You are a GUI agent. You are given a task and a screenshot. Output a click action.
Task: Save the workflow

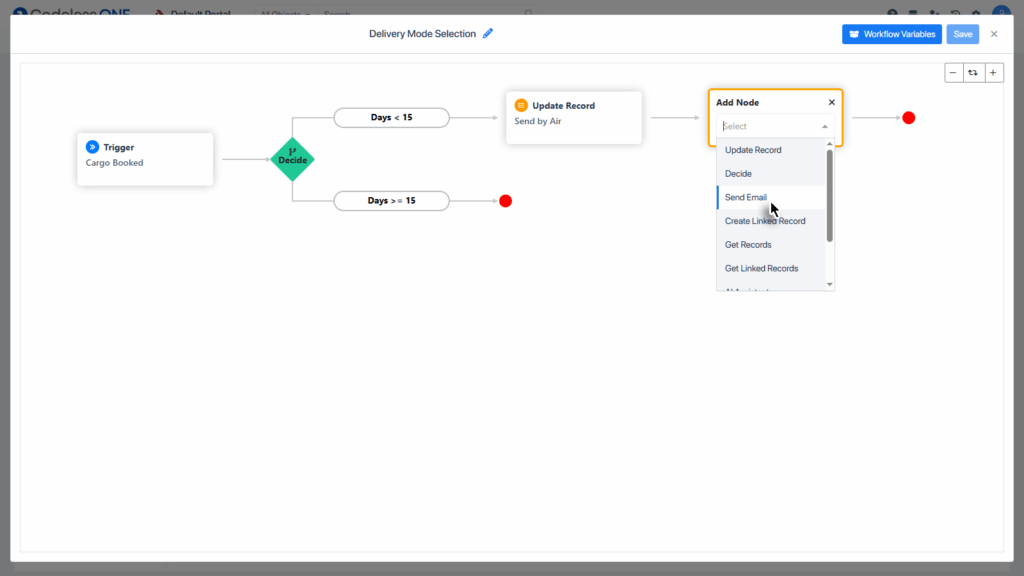coord(962,34)
